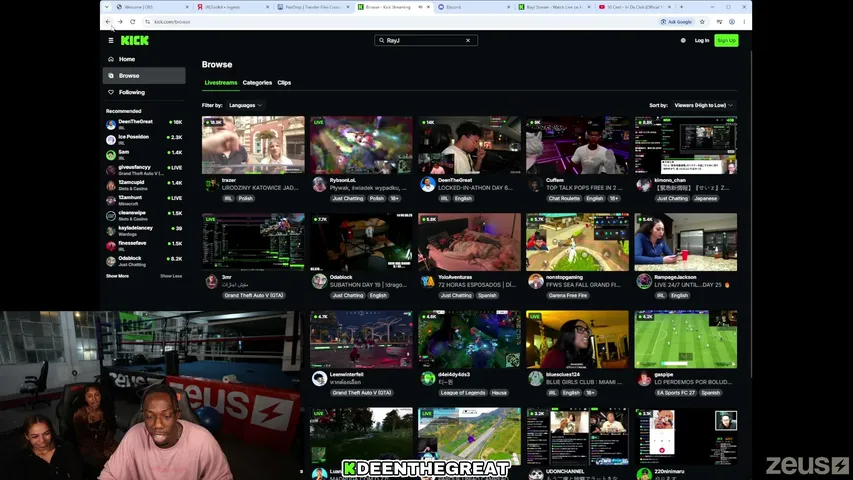Click trazer channel avatar
The width and height of the screenshot is (853, 480).
tap(212, 184)
